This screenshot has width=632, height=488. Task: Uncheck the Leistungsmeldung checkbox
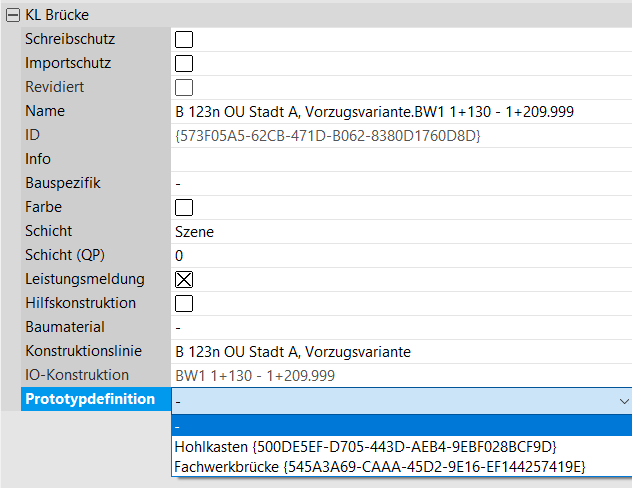click(x=184, y=280)
